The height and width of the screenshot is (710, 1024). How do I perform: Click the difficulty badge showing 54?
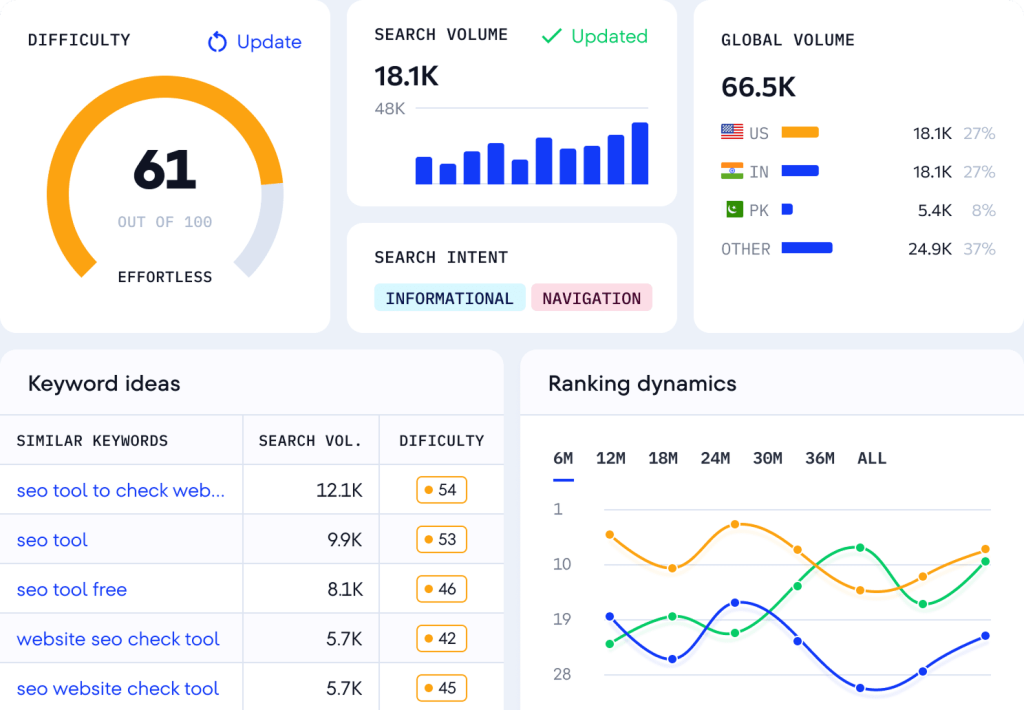(x=441, y=490)
